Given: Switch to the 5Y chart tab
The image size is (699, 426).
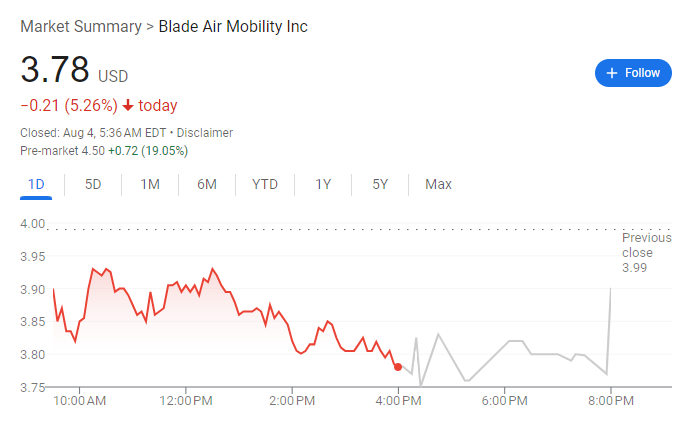Looking at the screenshot, I should tap(380, 184).
